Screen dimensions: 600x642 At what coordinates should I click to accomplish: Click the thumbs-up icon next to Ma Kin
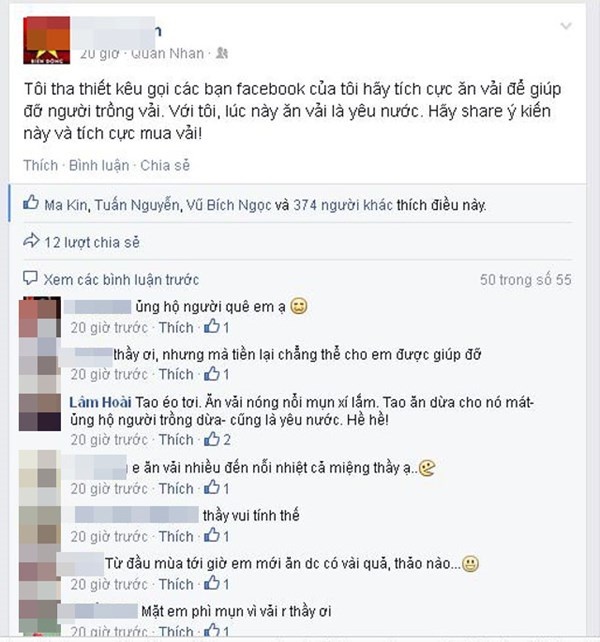(31, 203)
